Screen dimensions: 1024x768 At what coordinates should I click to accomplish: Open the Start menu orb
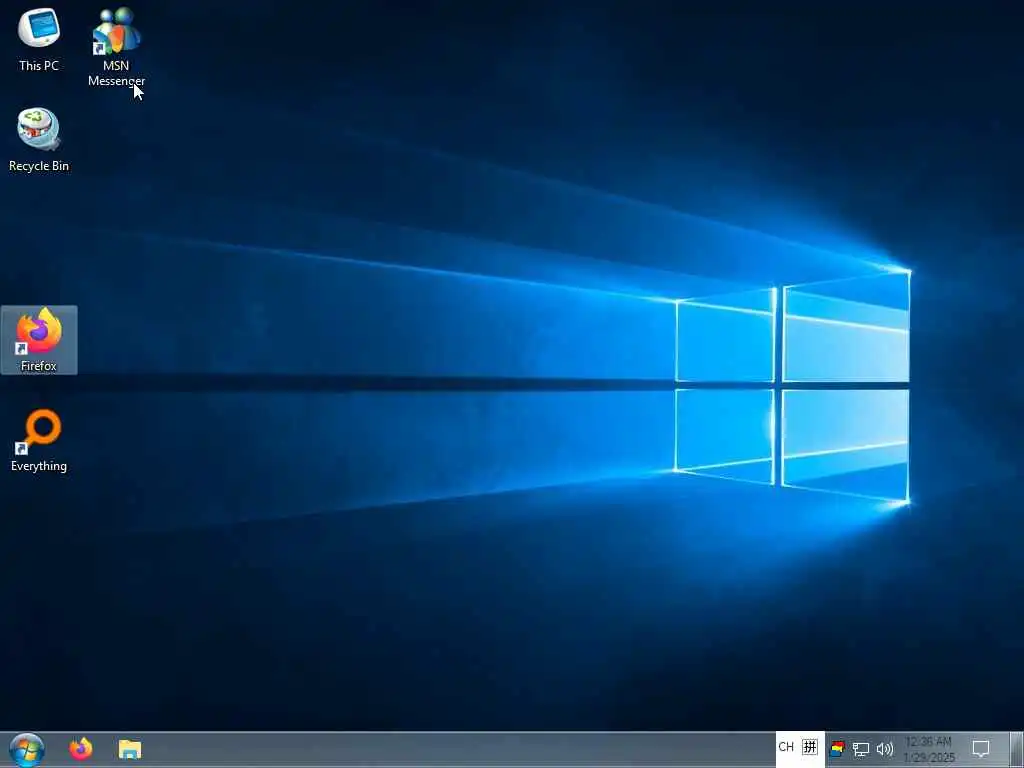click(x=27, y=749)
